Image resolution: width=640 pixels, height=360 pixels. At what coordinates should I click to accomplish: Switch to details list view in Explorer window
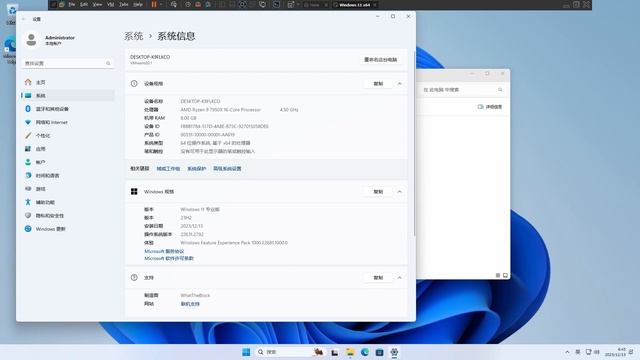click(x=498, y=276)
